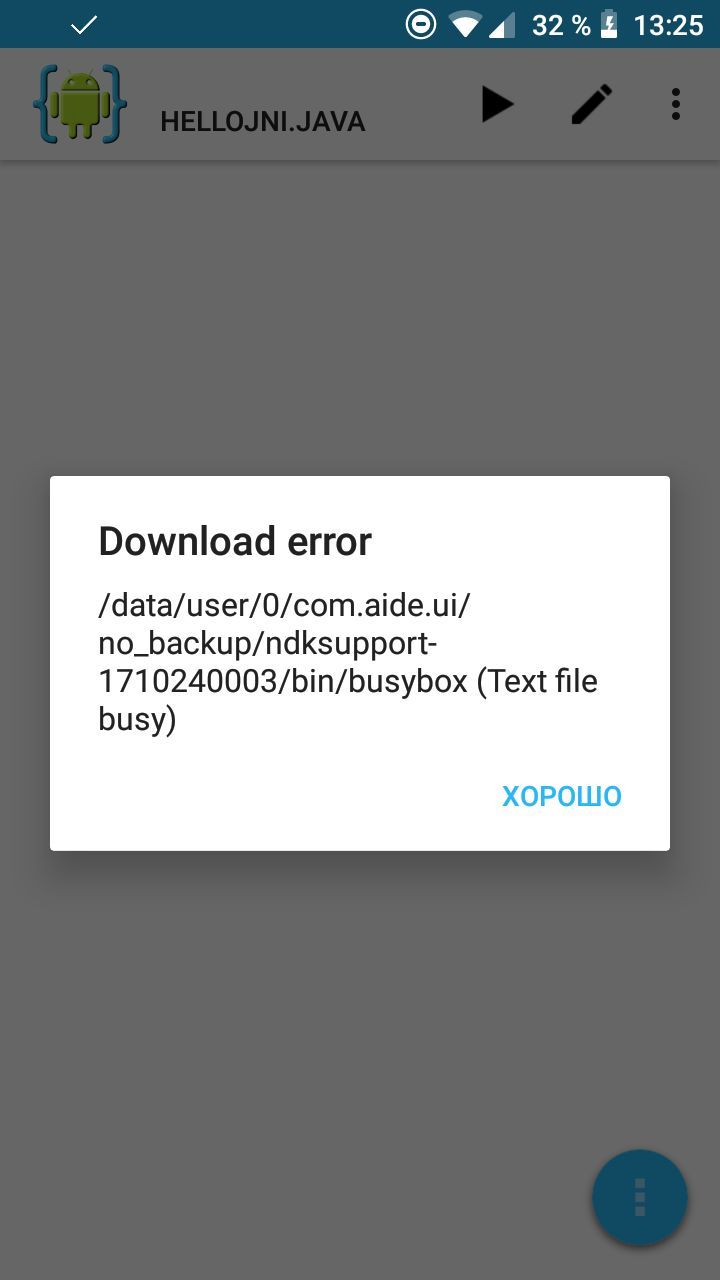Select the HELLOJNI.JAVA file title
Screen dimensions: 720x1280
coord(263,122)
